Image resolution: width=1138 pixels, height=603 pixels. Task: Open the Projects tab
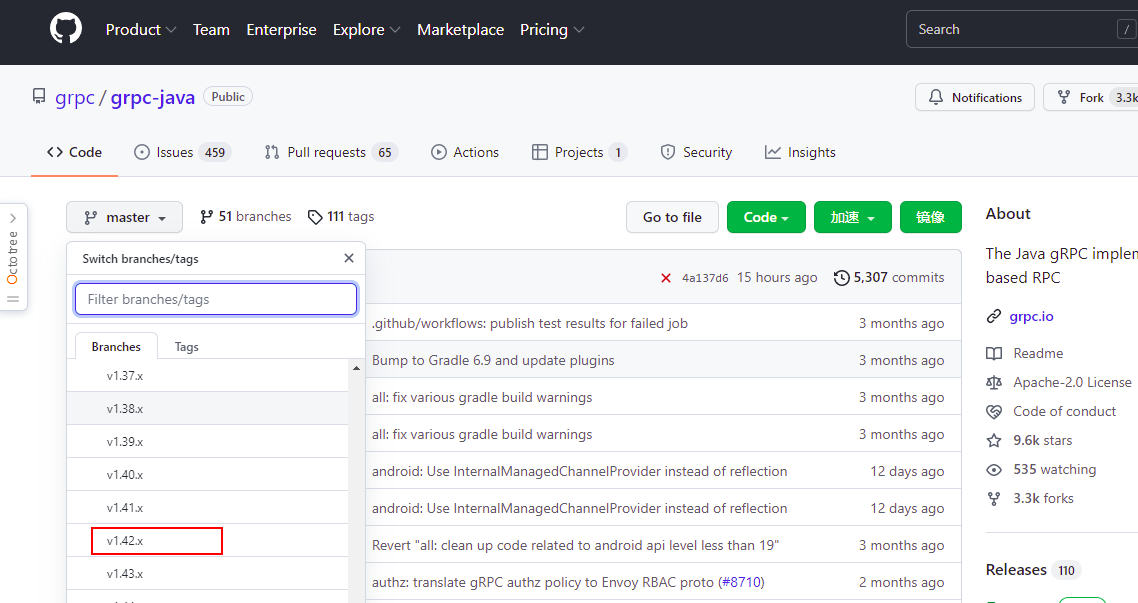(579, 152)
